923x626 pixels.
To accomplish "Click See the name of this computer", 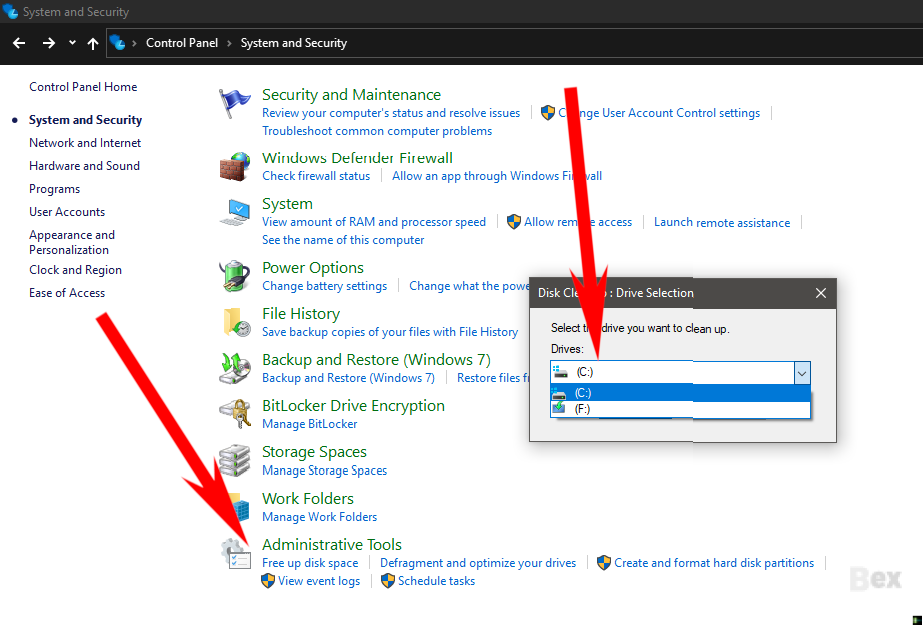I will (x=343, y=240).
